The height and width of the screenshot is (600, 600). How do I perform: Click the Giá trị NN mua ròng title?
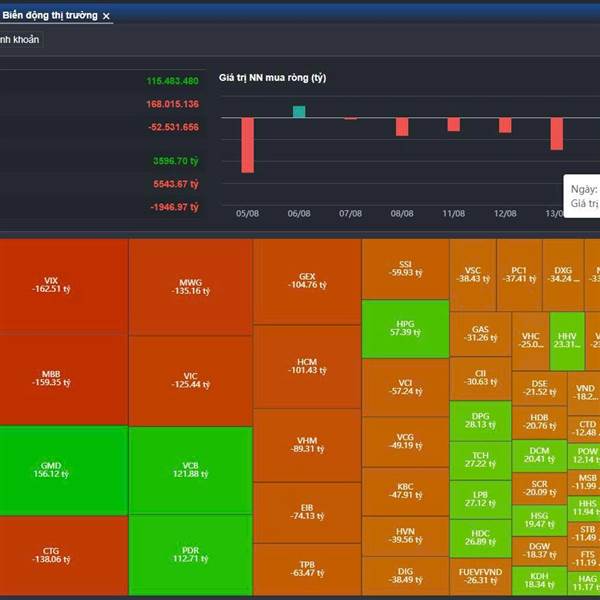click(272, 78)
